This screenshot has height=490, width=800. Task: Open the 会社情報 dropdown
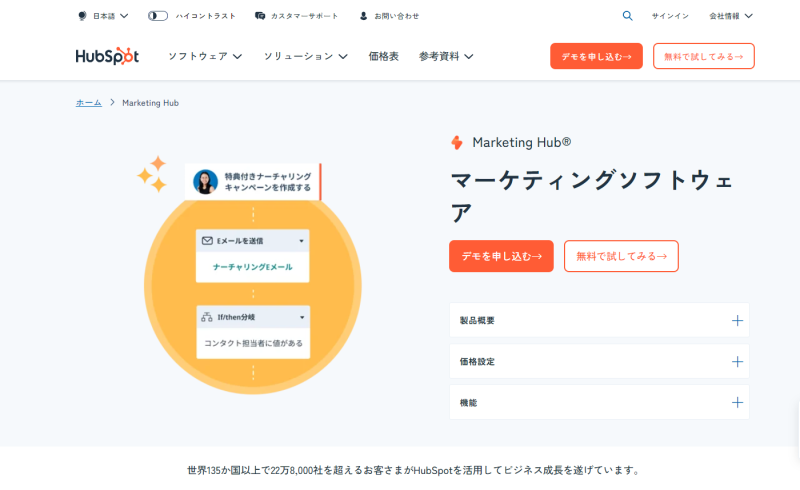tap(731, 16)
